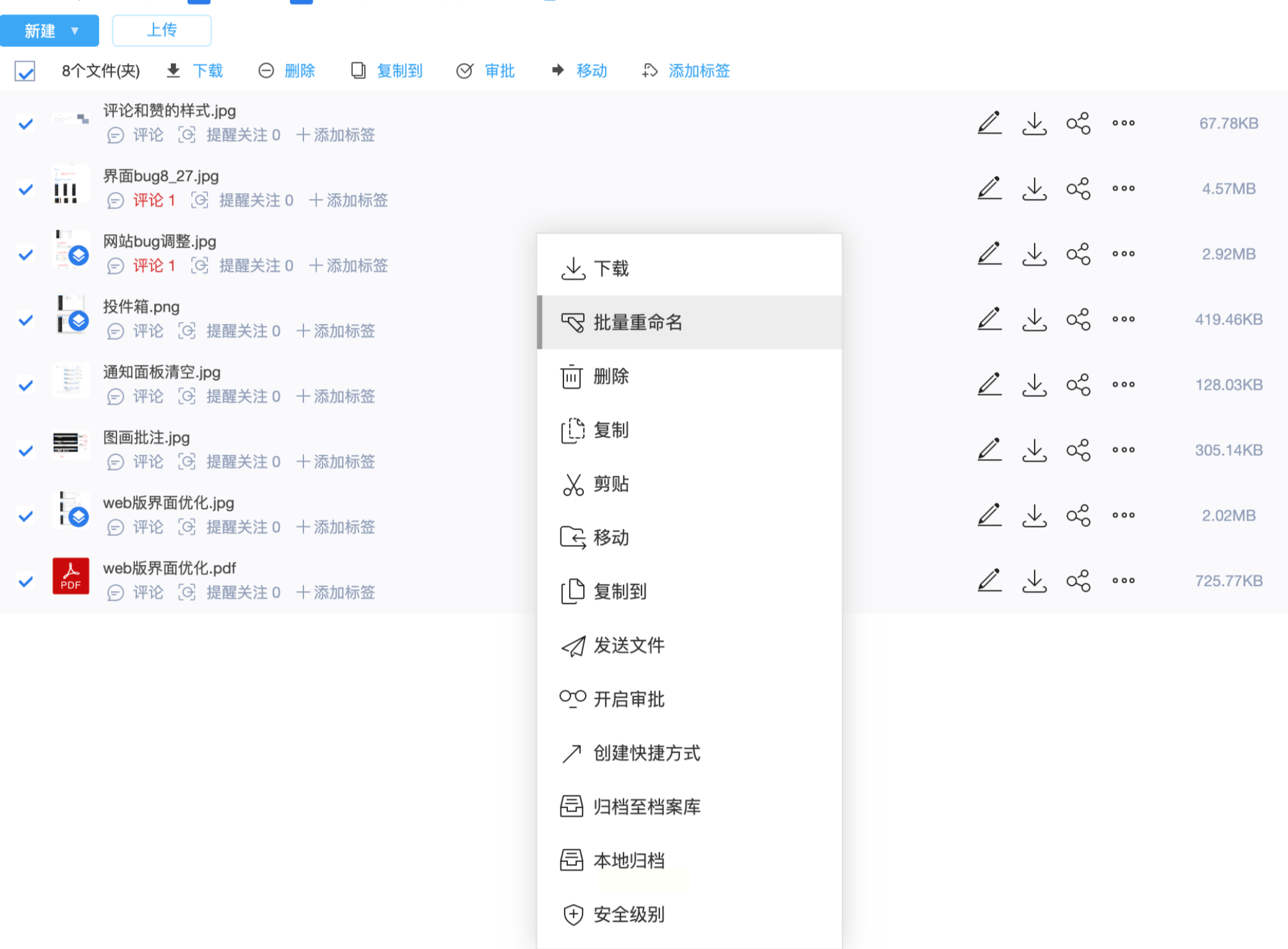This screenshot has width=1288, height=949.
Task: Click download icon for 界面bug8_27.jpg row
Action: point(1034,188)
